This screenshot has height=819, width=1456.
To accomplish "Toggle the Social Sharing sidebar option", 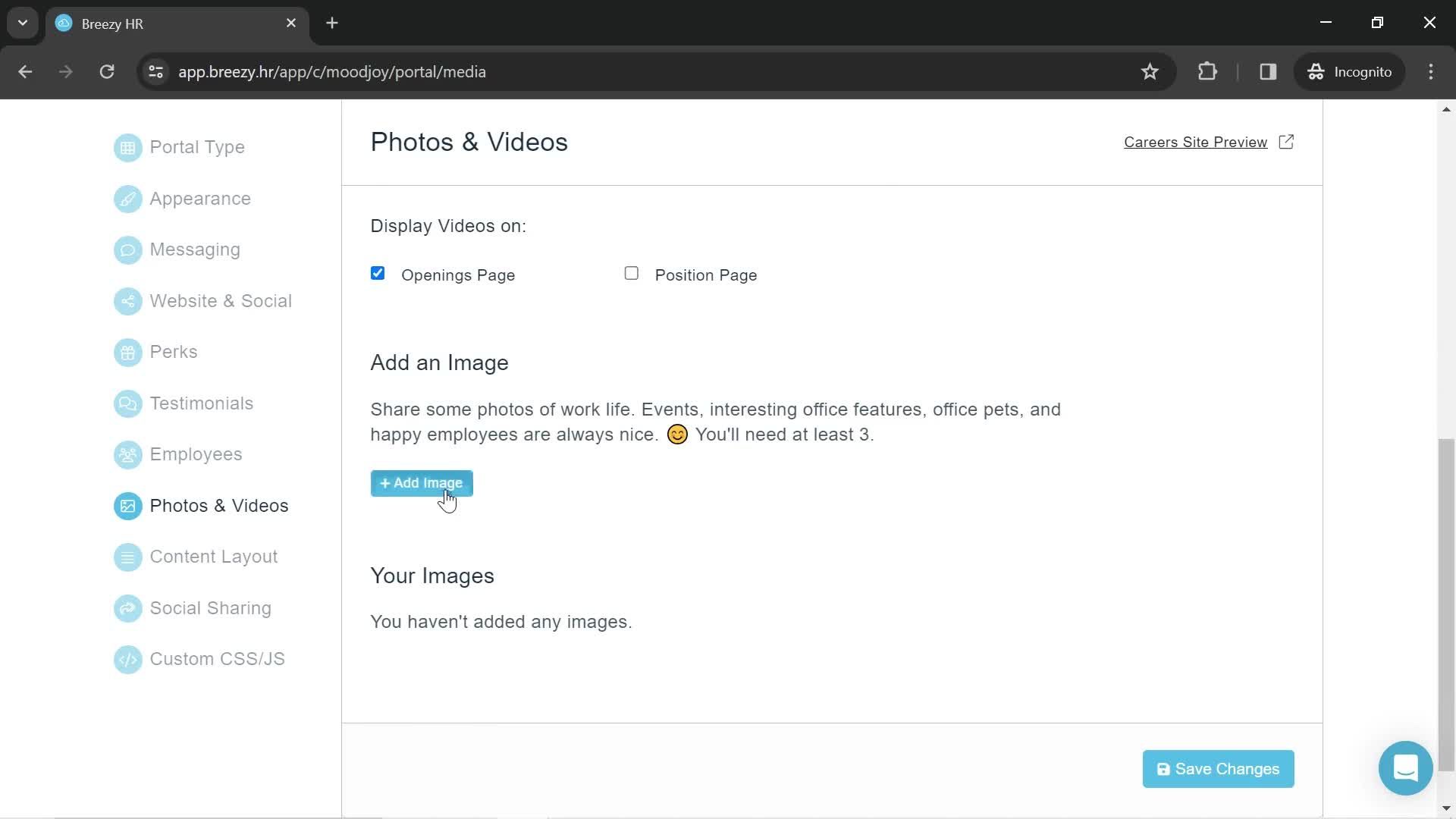I will [x=211, y=608].
